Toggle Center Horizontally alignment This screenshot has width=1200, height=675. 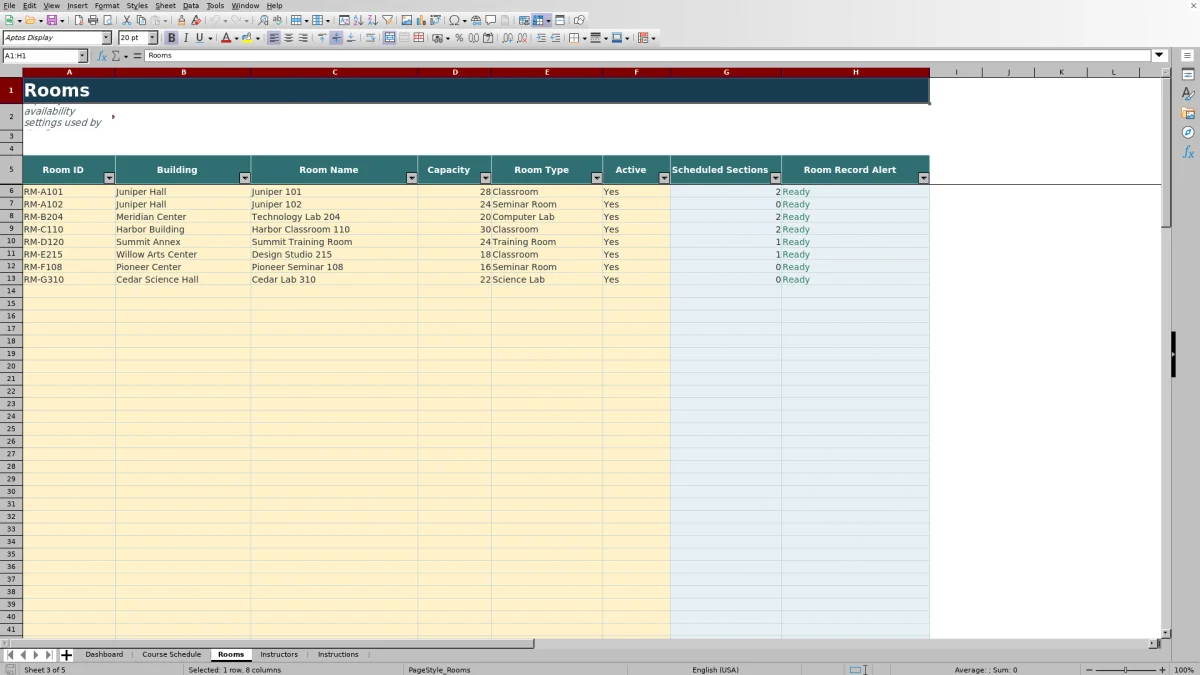tap(289, 38)
